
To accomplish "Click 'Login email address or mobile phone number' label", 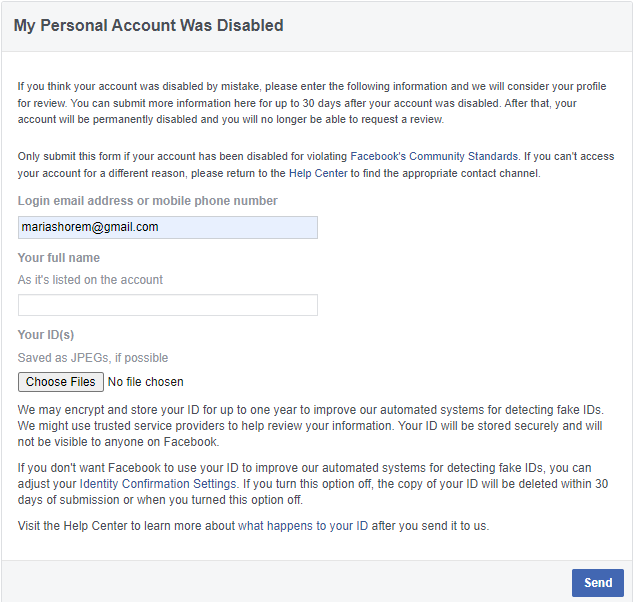I will tap(147, 201).
